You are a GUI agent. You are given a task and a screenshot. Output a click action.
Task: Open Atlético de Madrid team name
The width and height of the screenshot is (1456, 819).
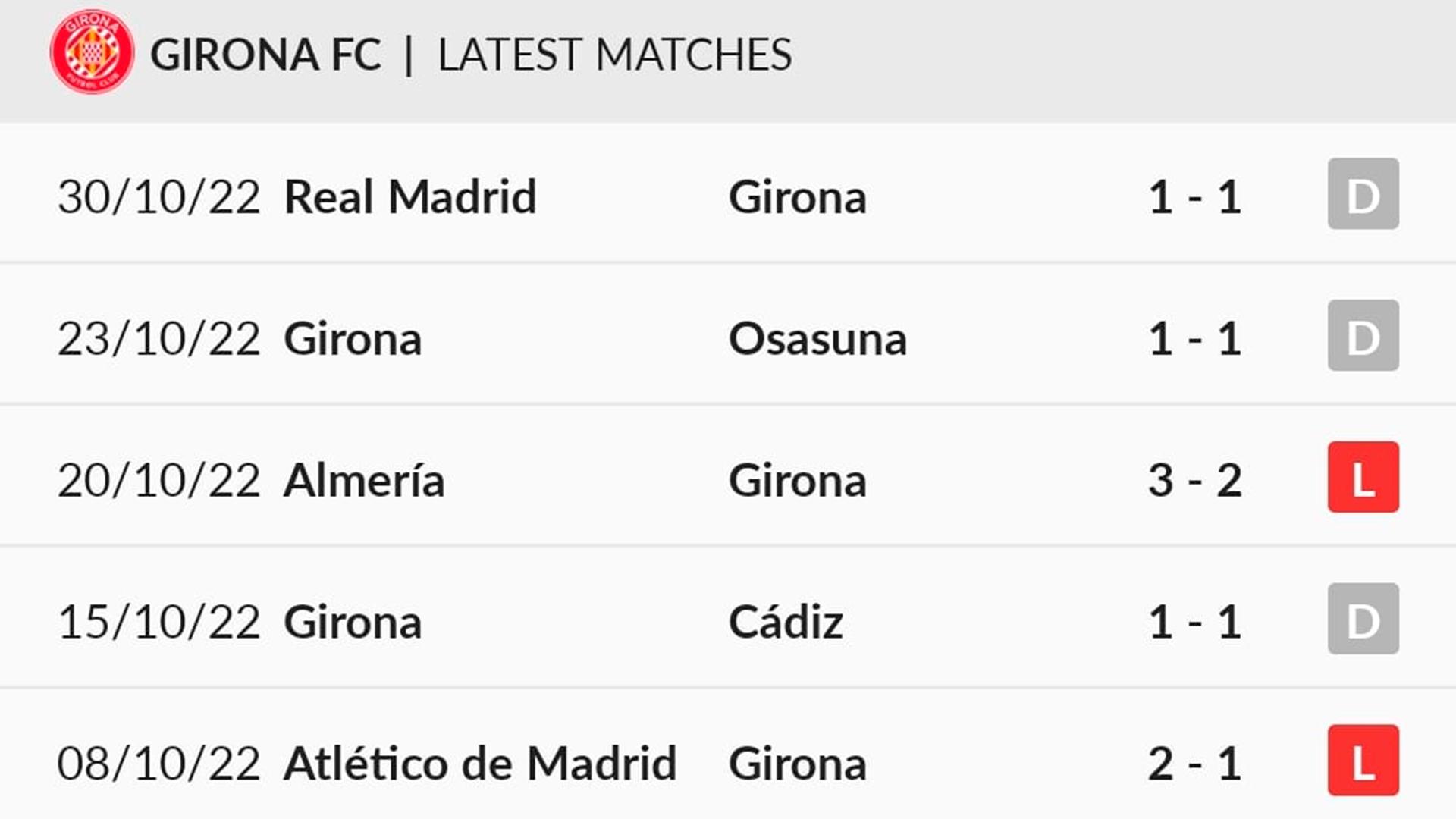click(480, 763)
